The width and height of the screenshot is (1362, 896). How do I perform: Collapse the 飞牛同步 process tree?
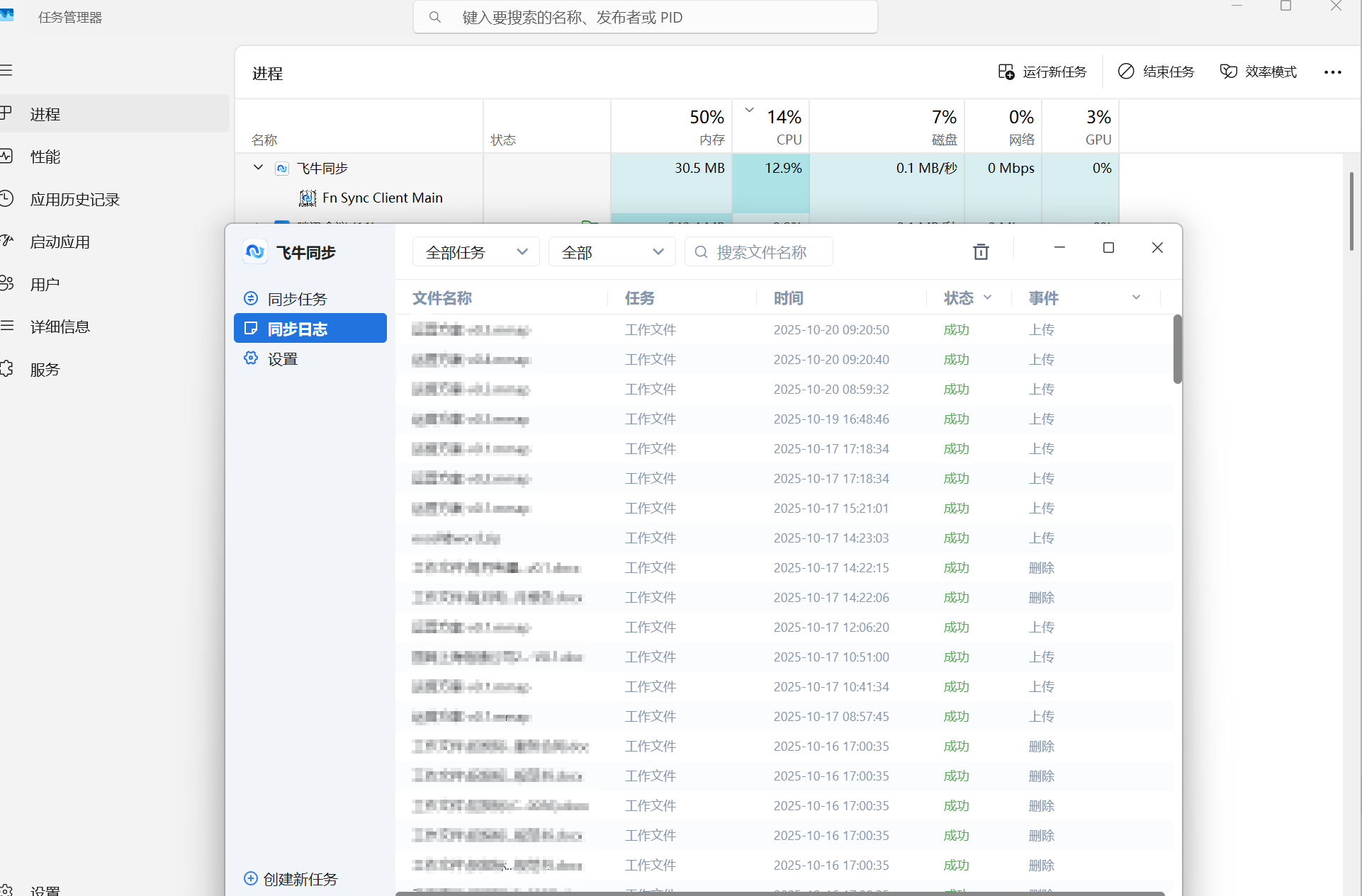point(258,168)
